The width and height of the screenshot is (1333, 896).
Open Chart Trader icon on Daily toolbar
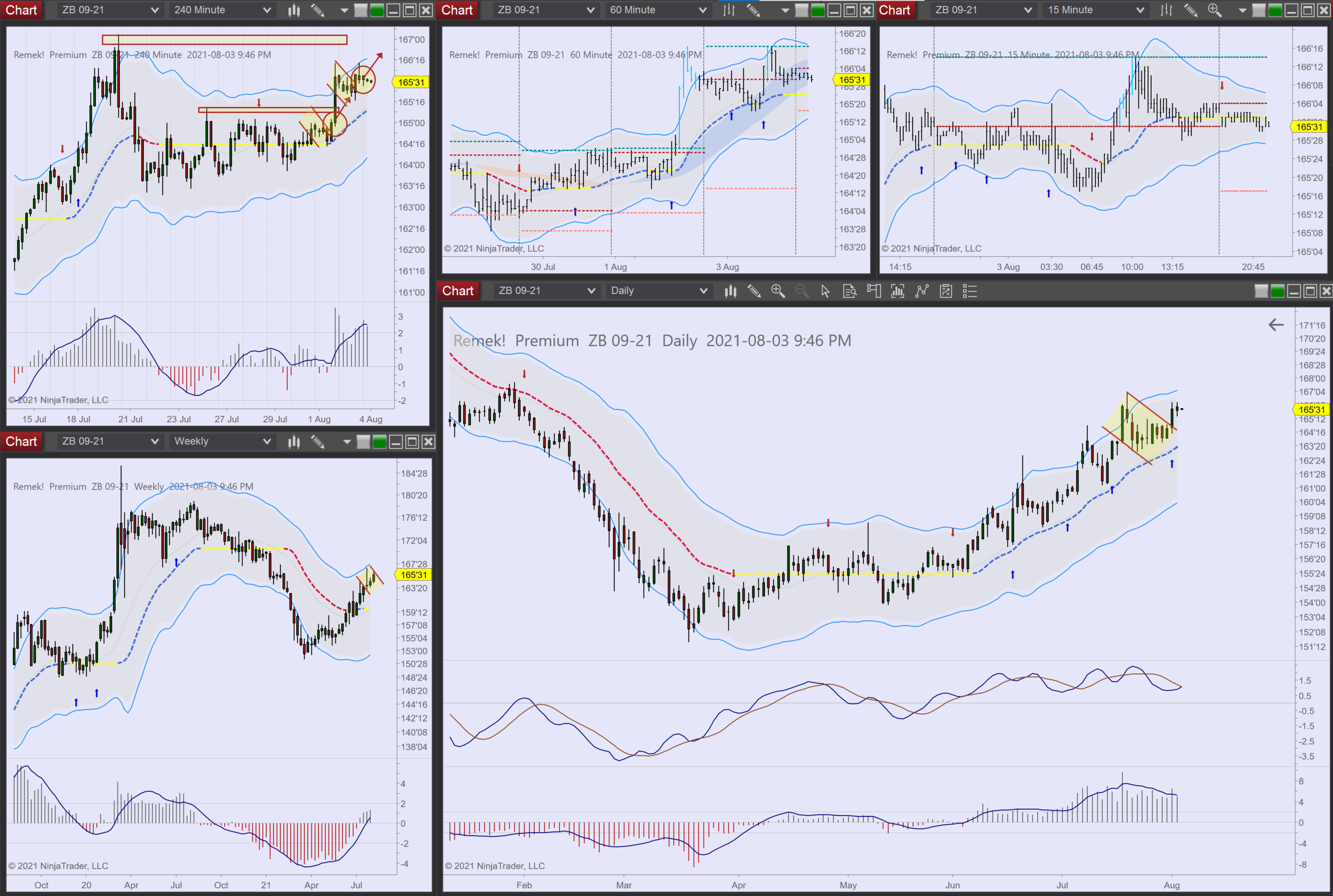(873, 292)
